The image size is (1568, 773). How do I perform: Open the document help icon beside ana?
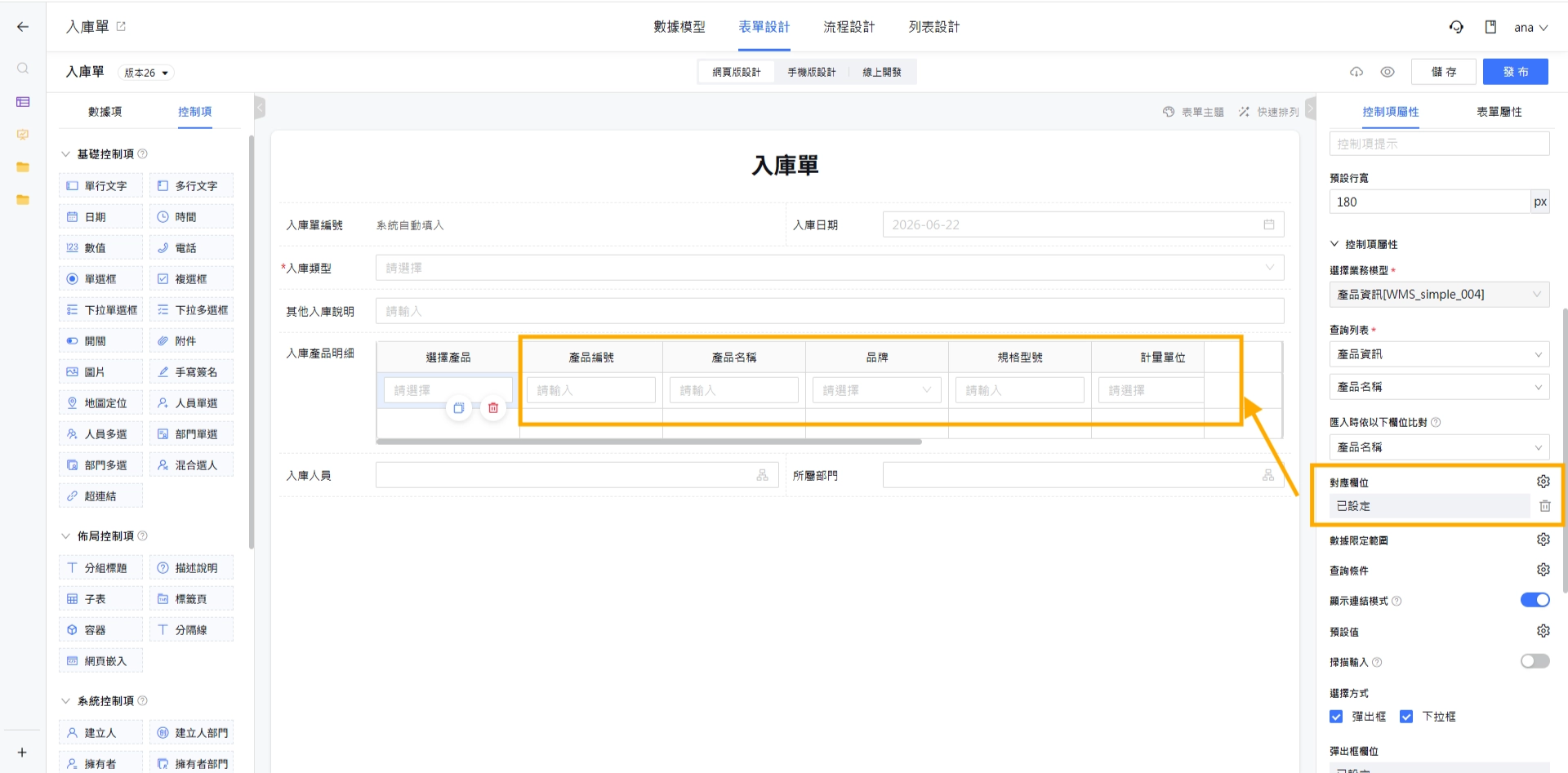coord(1490,27)
